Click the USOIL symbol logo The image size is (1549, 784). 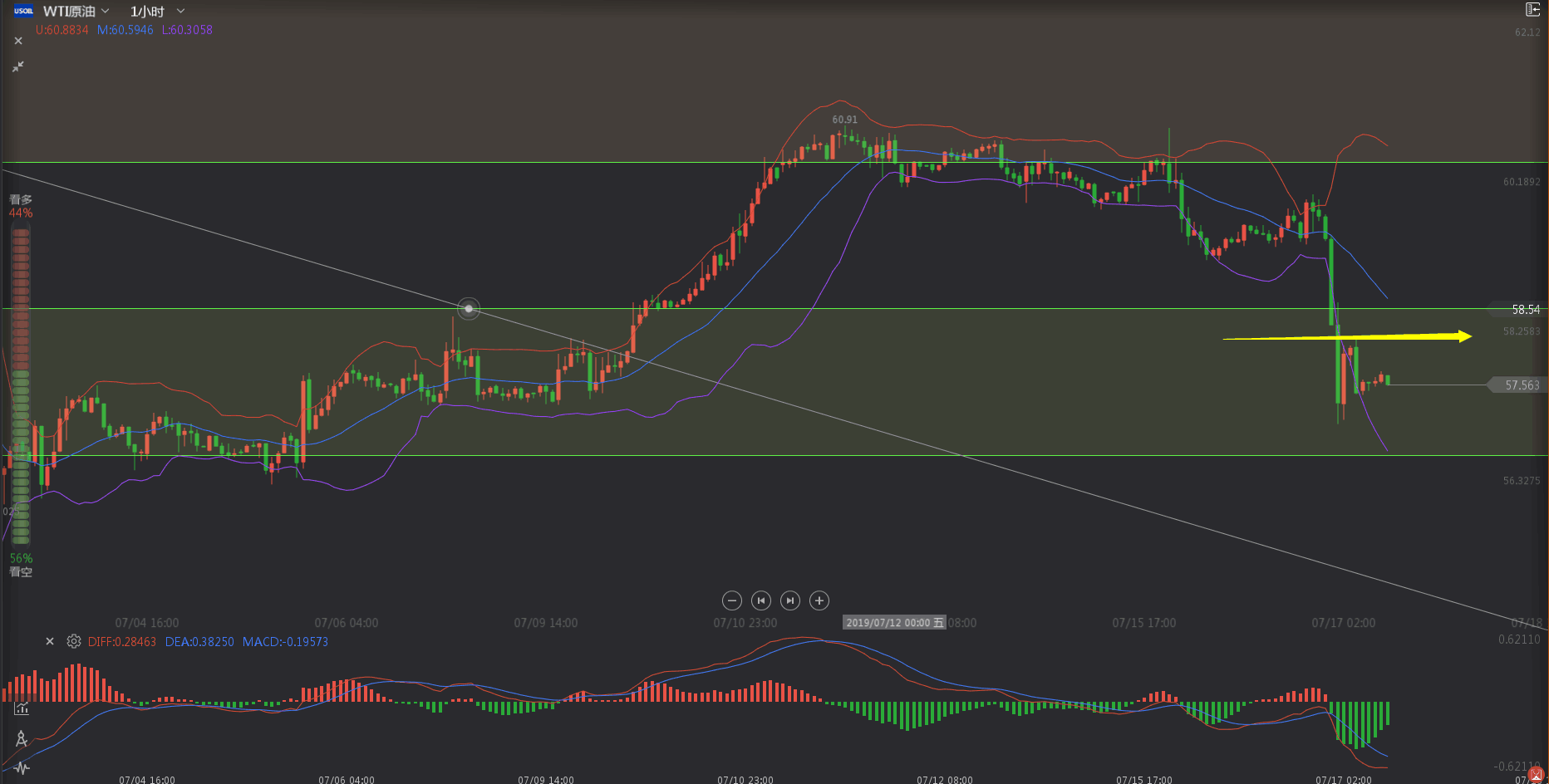pyautogui.click(x=23, y=11)
